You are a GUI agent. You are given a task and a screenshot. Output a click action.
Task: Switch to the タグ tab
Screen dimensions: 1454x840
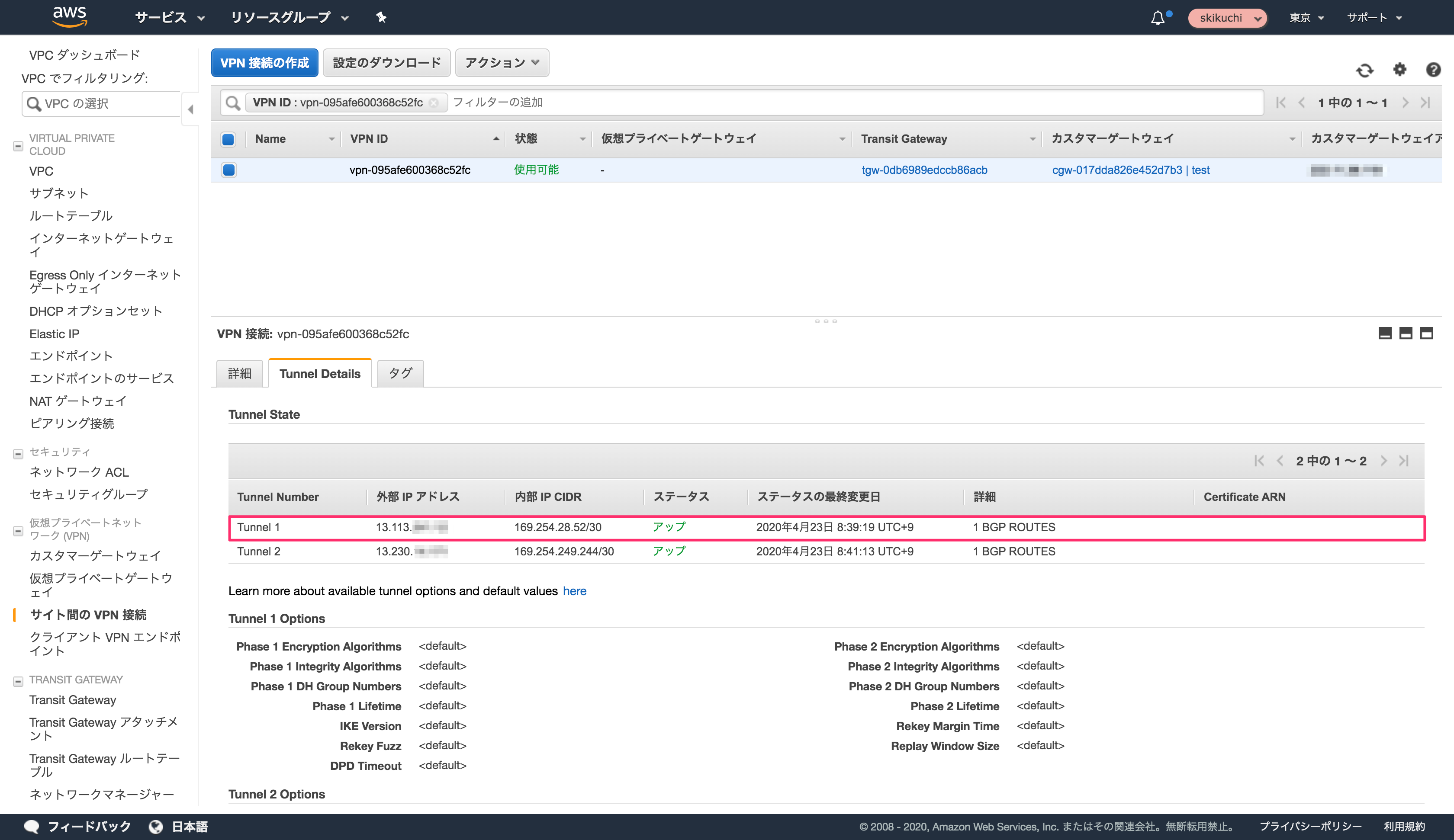click(x=399, y=373)
